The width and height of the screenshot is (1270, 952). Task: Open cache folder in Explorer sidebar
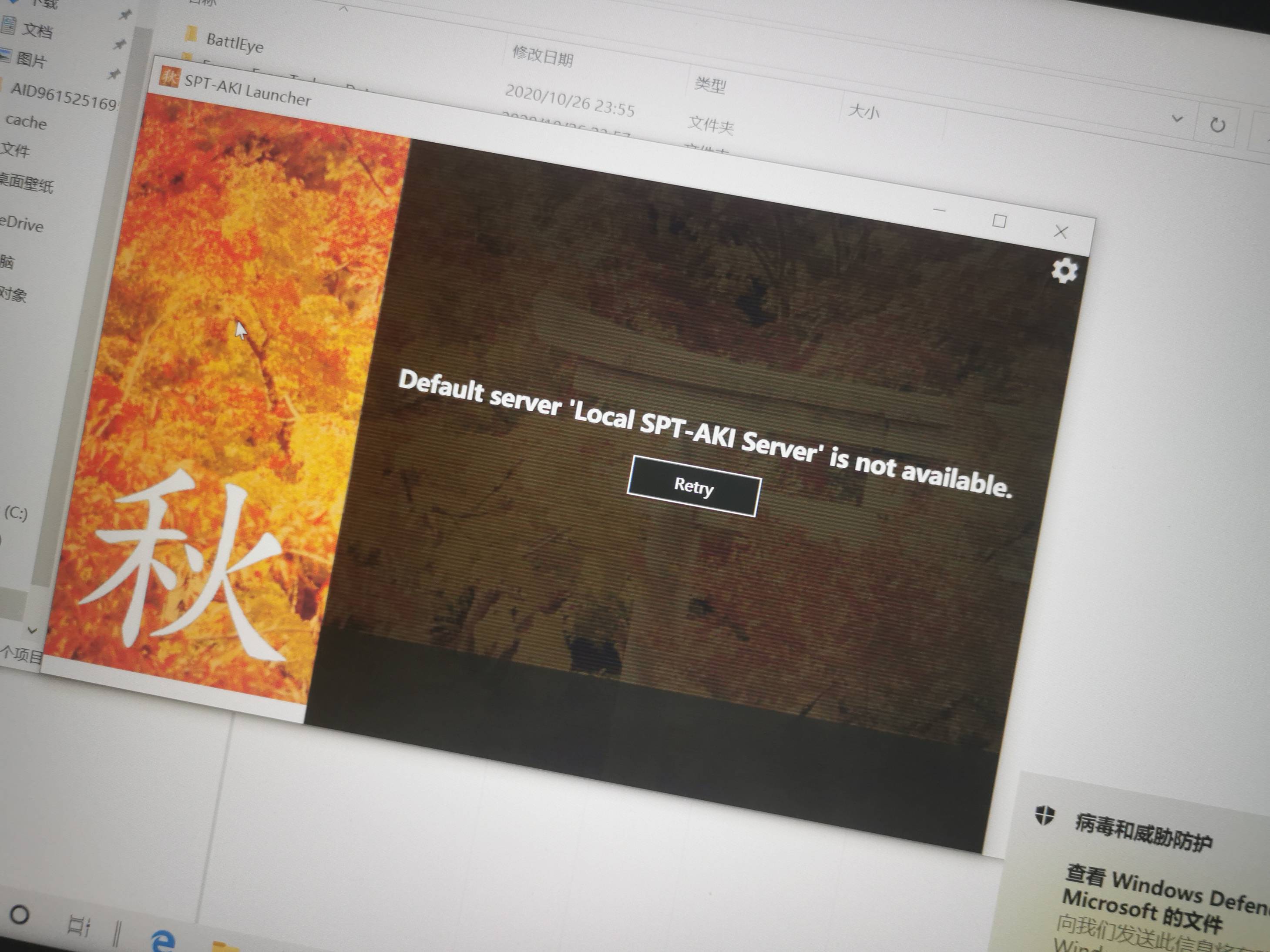(x=25, y=121)
